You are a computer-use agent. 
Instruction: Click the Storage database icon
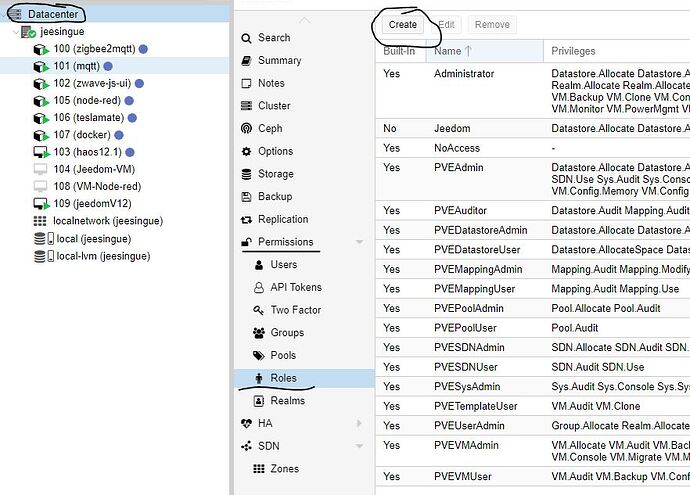[x=246, y=174]
